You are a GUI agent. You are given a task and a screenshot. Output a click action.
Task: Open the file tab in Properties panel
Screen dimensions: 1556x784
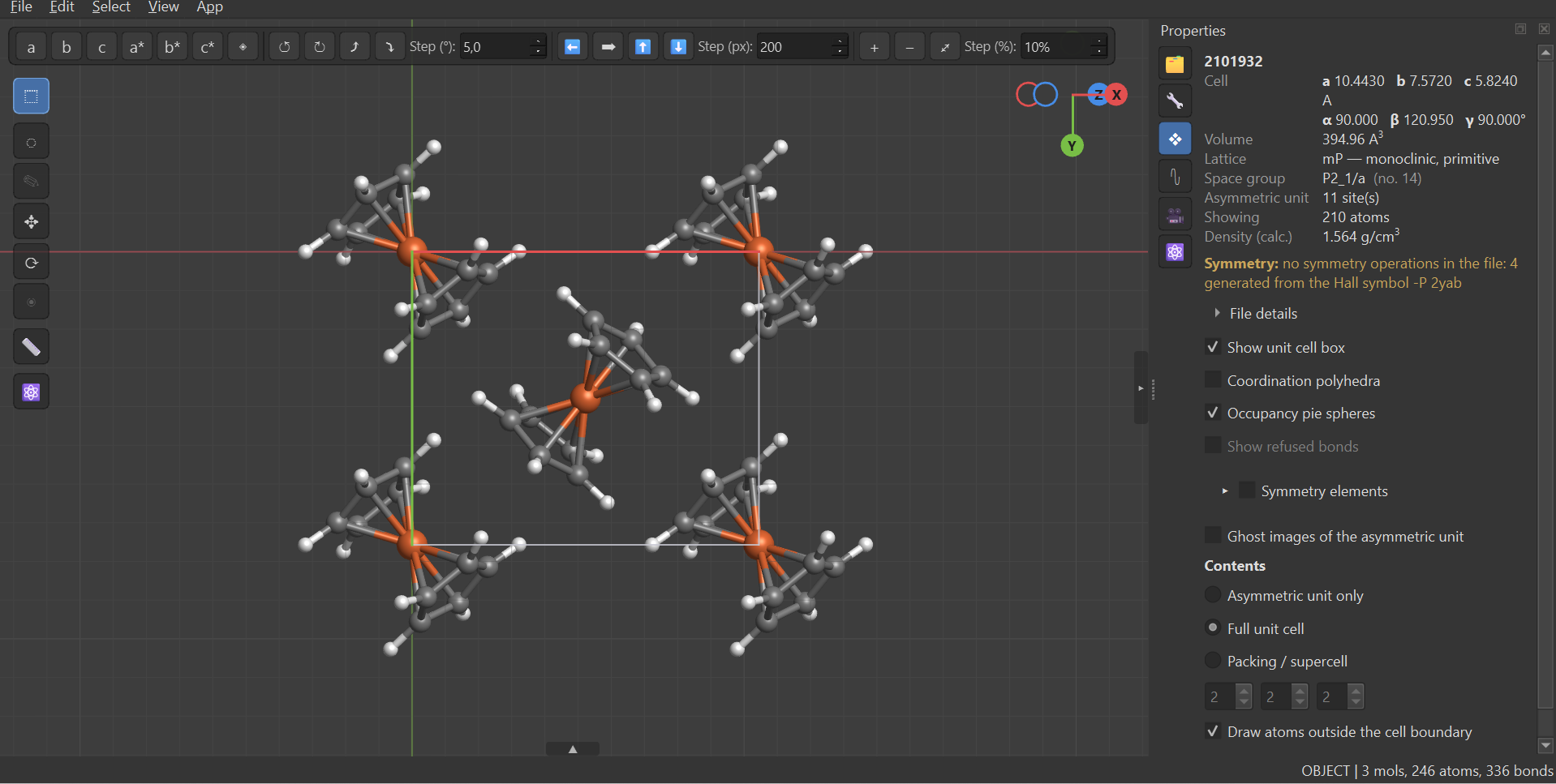coord(1175,64)
